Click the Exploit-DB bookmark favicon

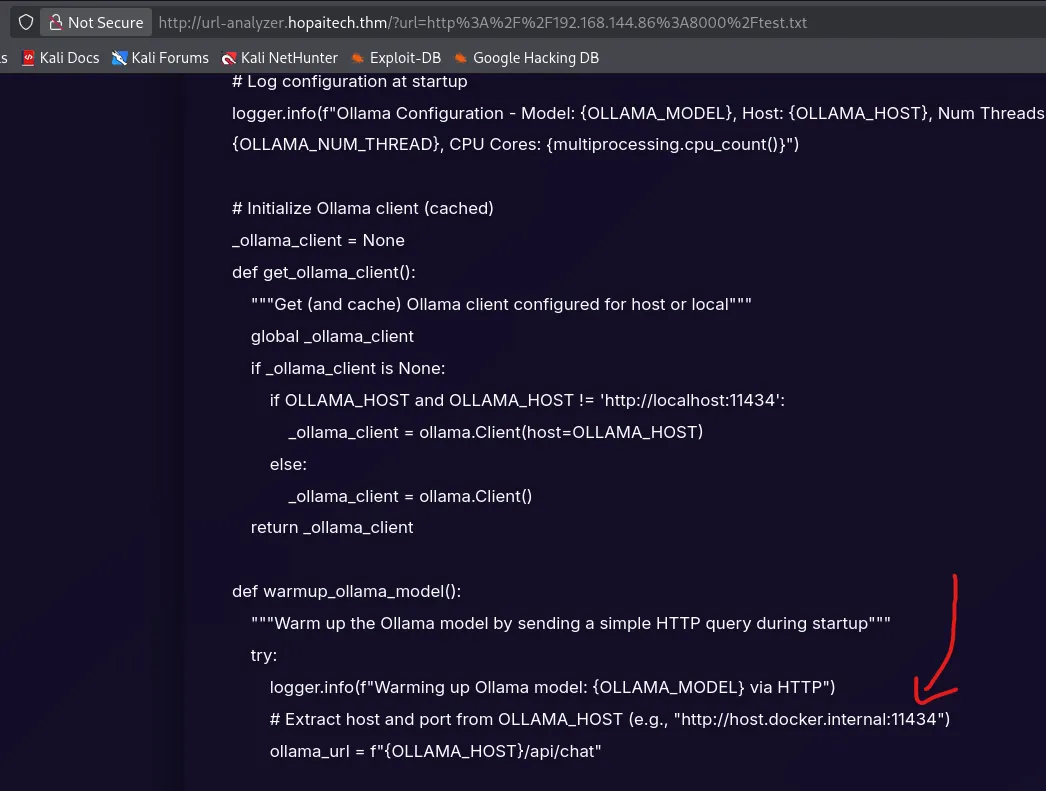[358, 58]
